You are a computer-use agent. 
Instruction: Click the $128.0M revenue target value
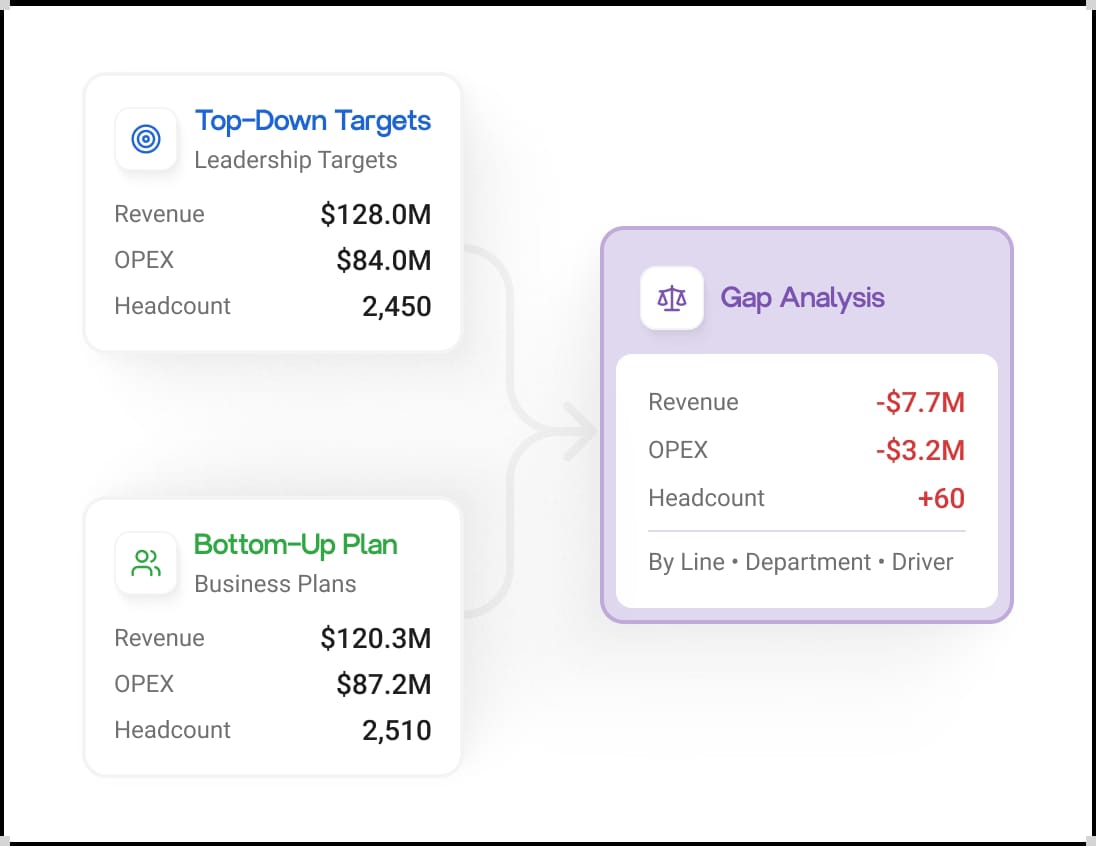coord(376,215)
